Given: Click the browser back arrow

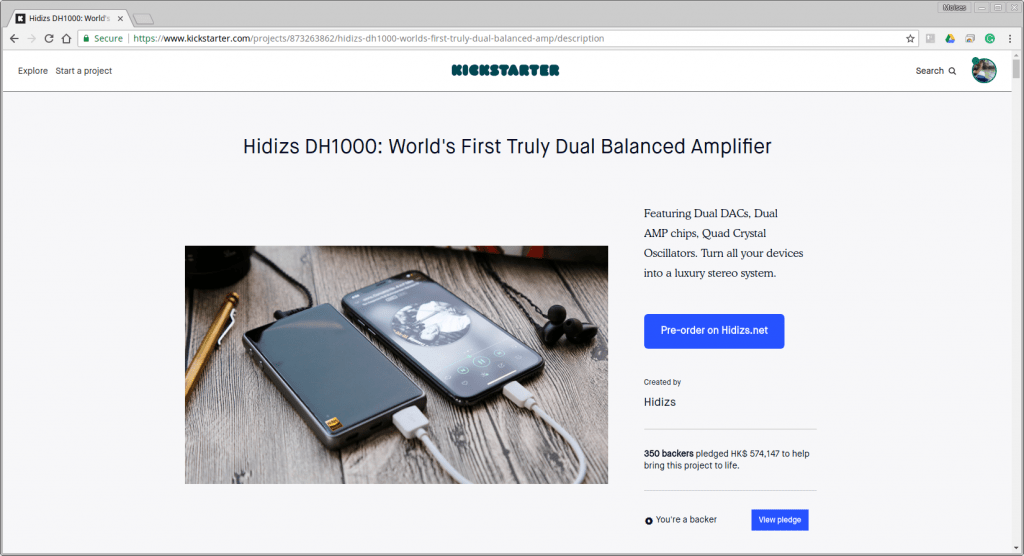Looking at the screenshot, I should (14, 39).
